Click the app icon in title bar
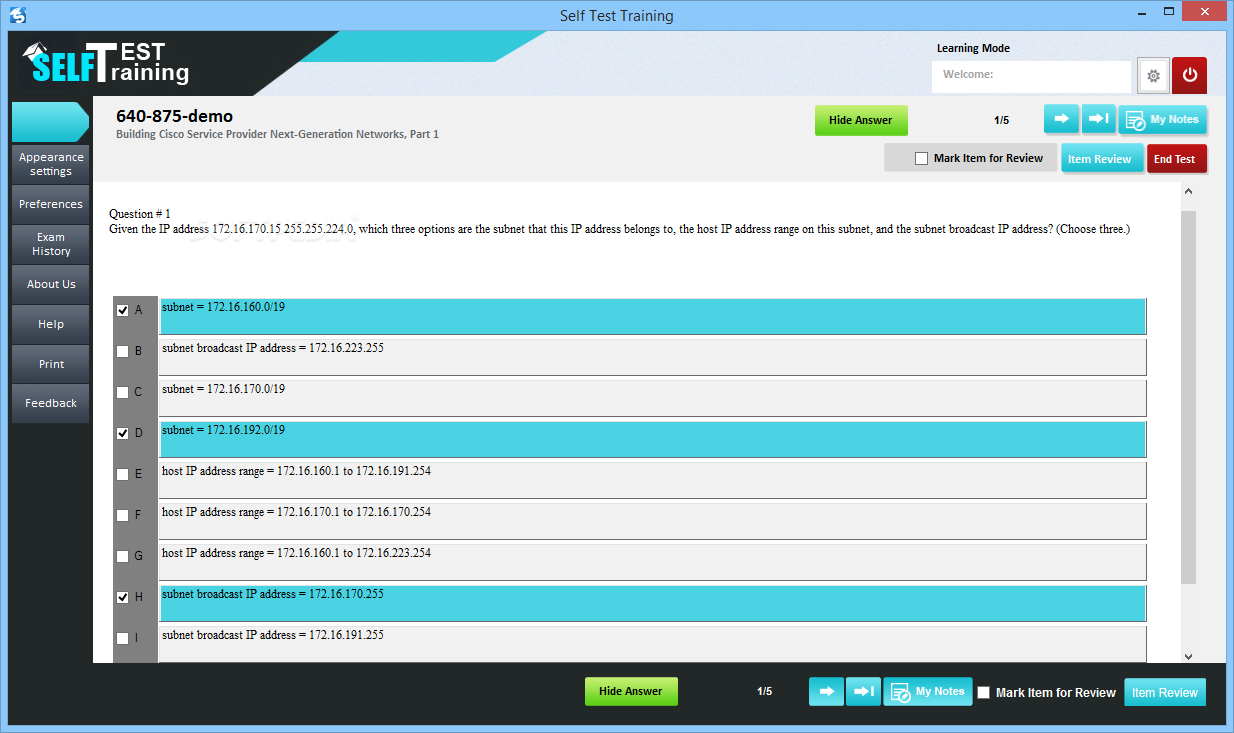 (x=18, y=15)
